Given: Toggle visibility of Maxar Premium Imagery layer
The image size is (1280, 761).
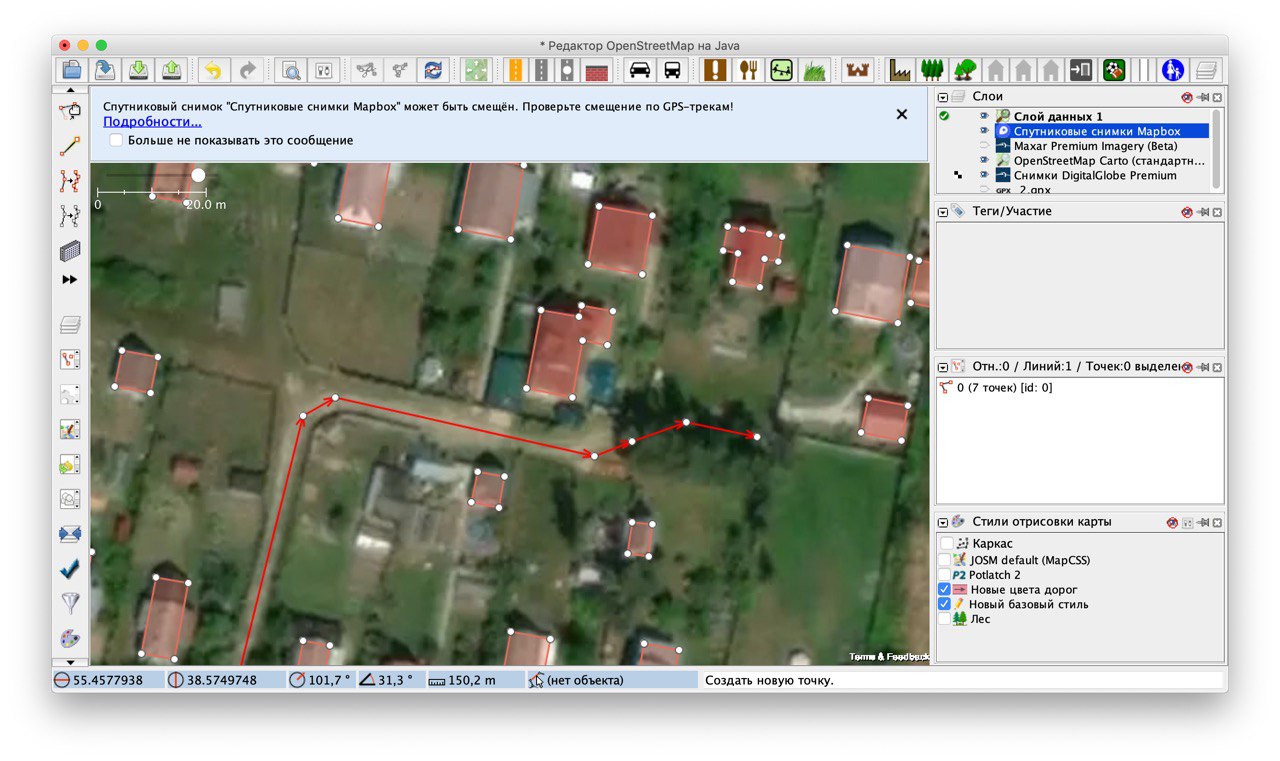Looking at the screenshot, I should click(984, 146).
